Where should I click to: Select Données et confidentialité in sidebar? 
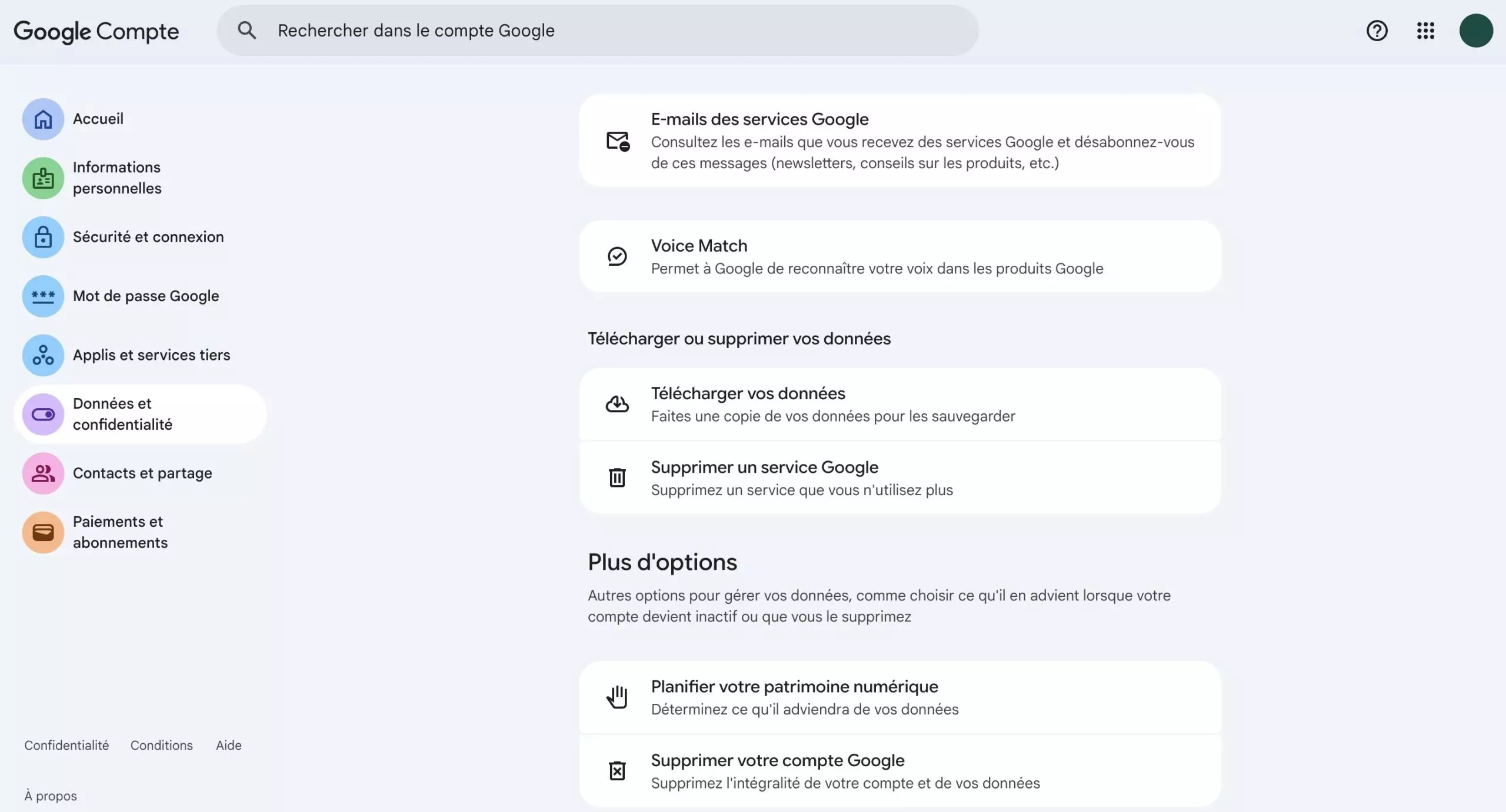(x=122, y=414)
